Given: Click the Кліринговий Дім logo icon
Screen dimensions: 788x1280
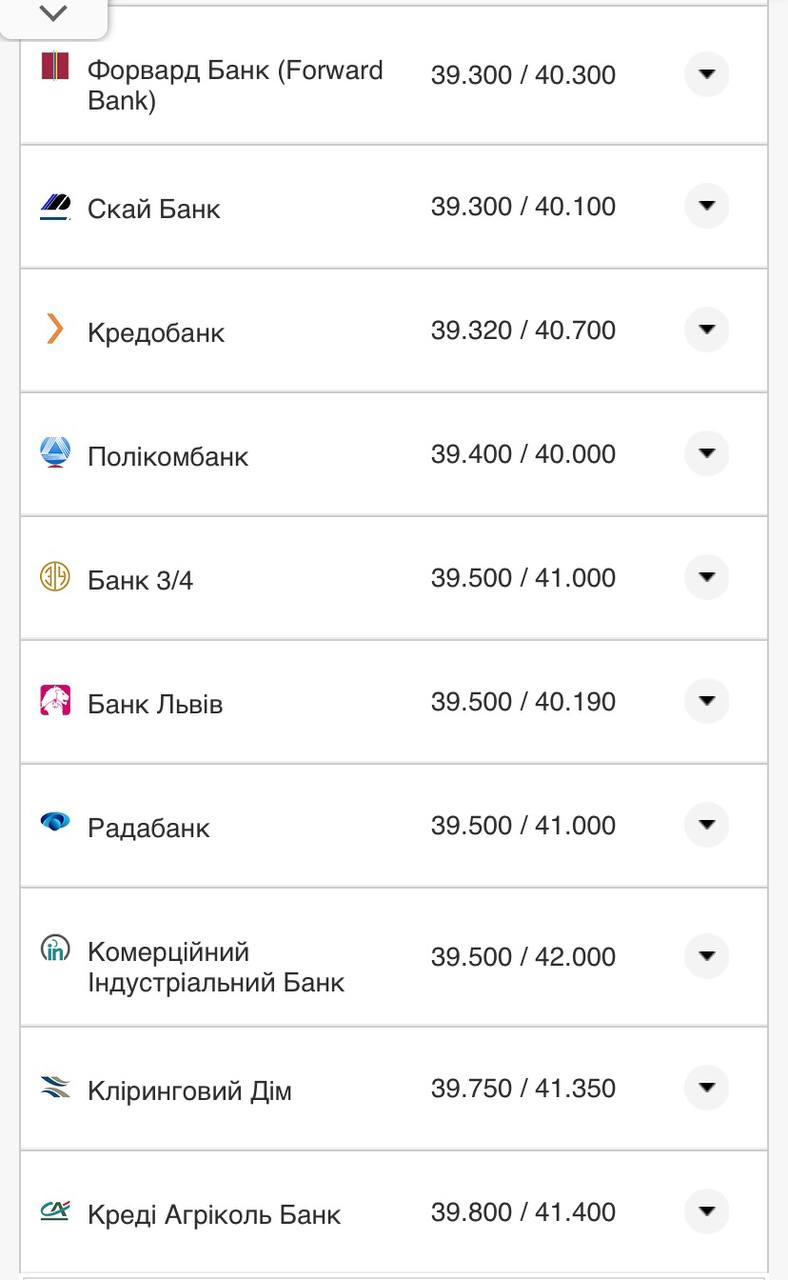Looking at the screenshot, I should tap(55, 1087).
